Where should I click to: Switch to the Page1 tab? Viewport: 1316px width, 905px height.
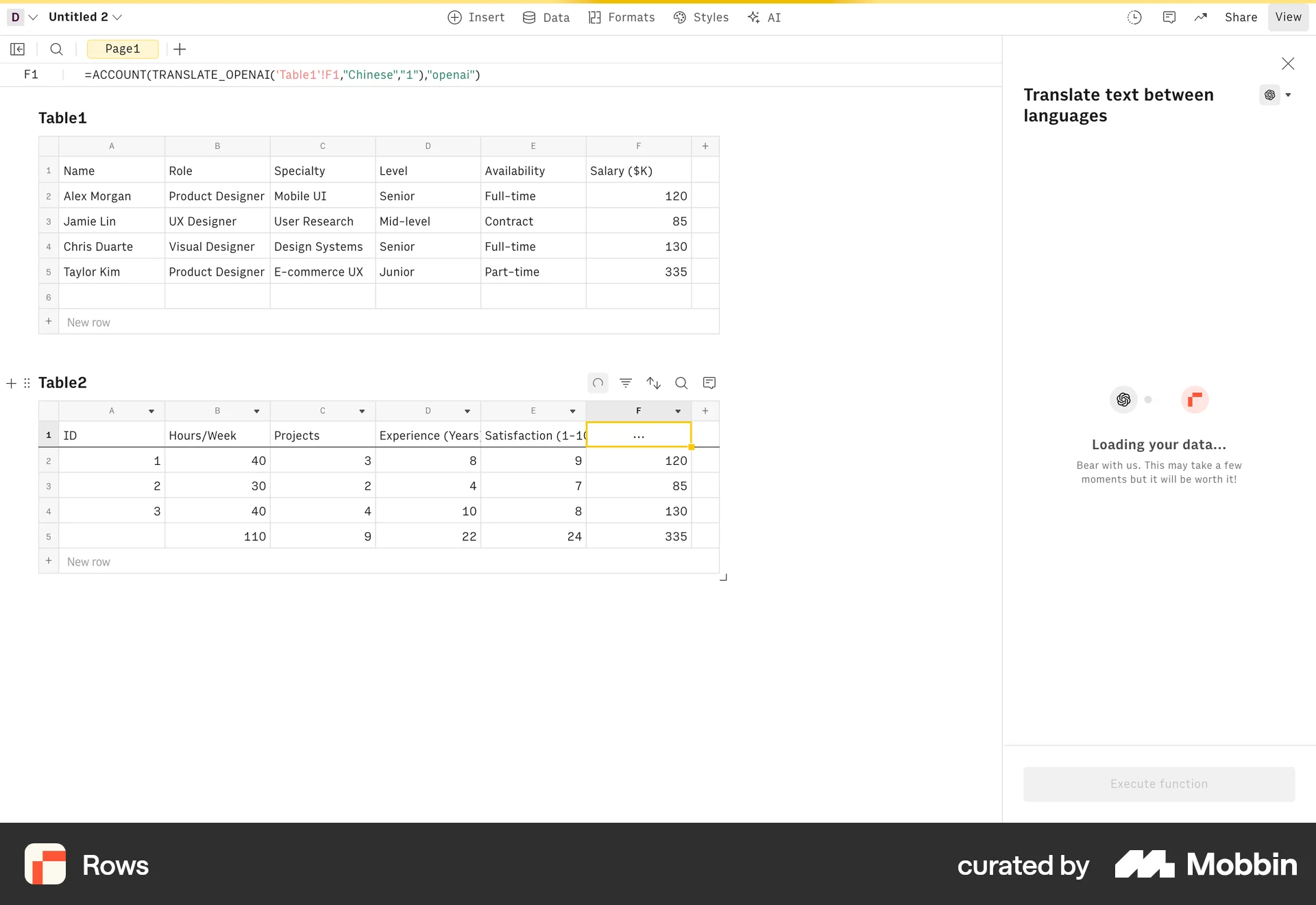(122, 49)
